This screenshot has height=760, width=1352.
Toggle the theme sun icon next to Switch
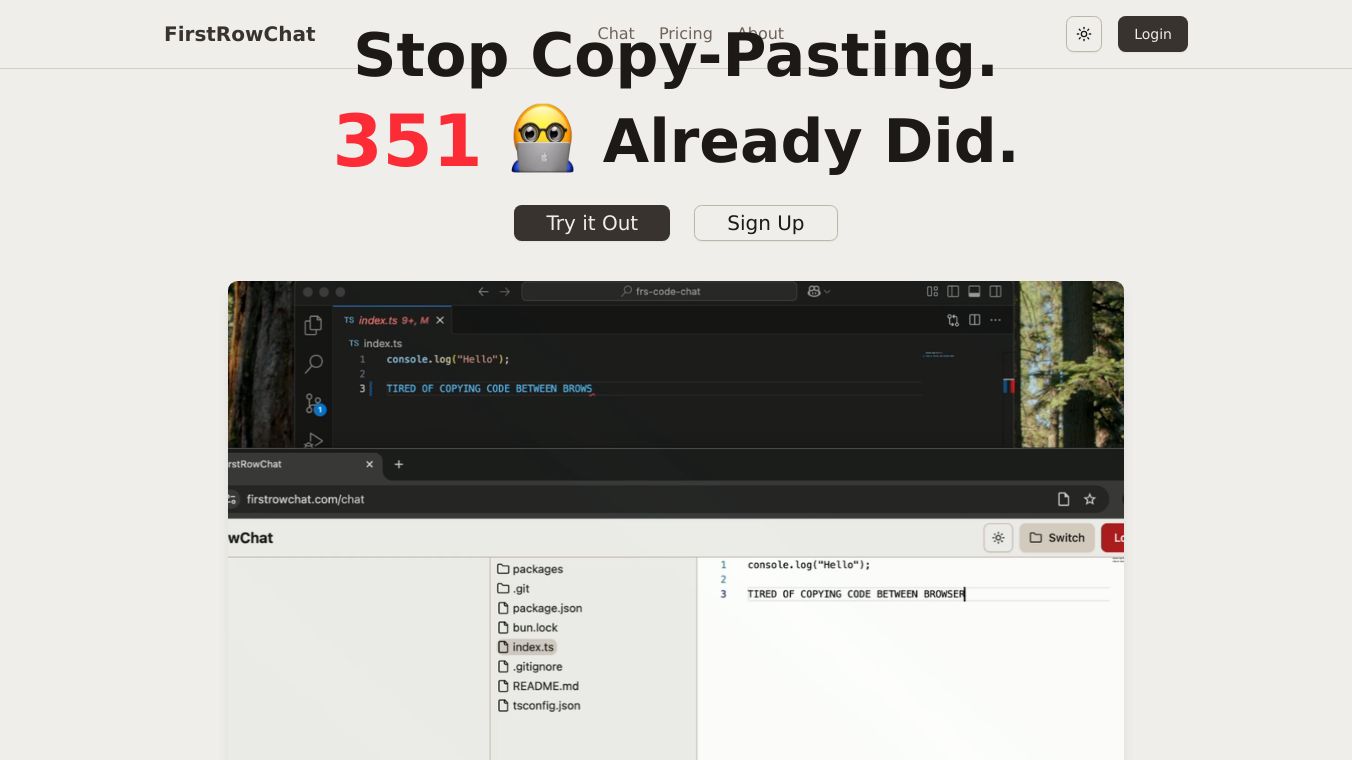998,537
